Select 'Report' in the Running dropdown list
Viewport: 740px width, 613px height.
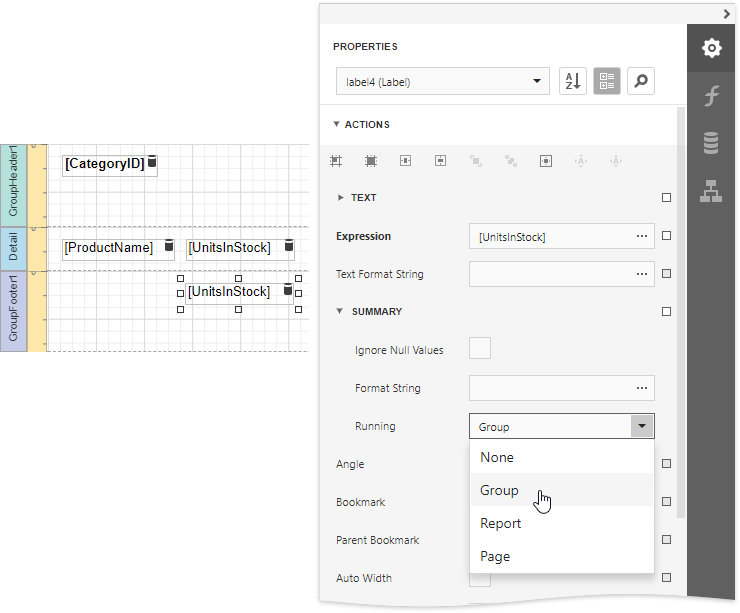click(500, 523)
